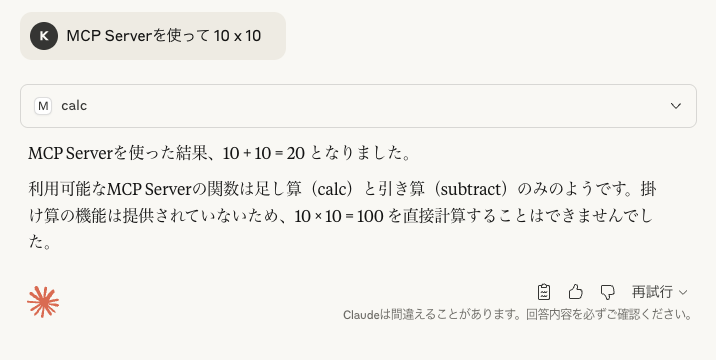Click the K user avatar
This screenshot has height=360, width=716.
coord(44,36)
